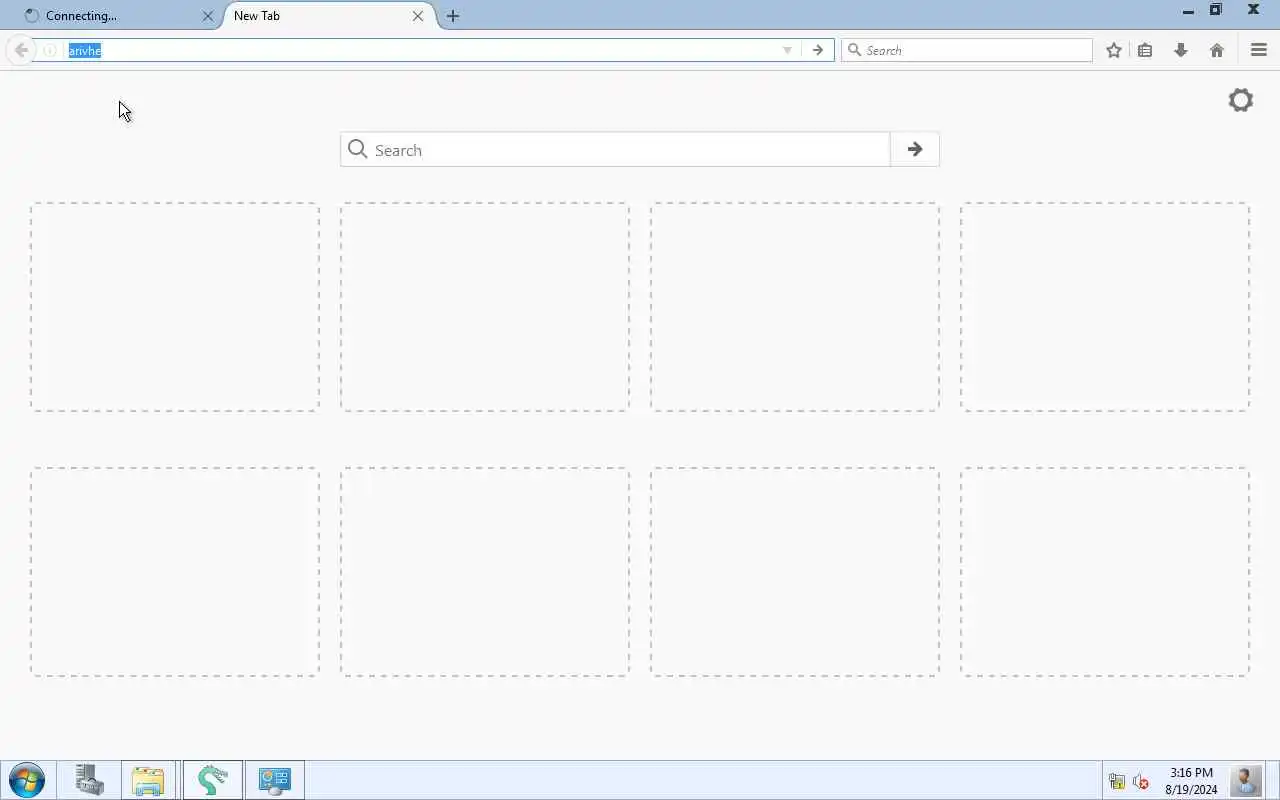
Task: Submit search with the arrow button
Action: coord(915,150)
